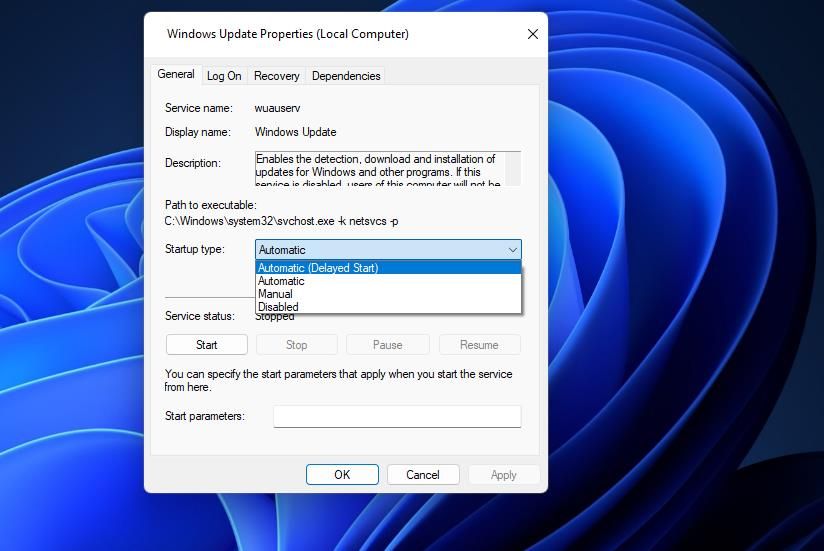
Task: Choose Manual startup type
Action: 388,294
